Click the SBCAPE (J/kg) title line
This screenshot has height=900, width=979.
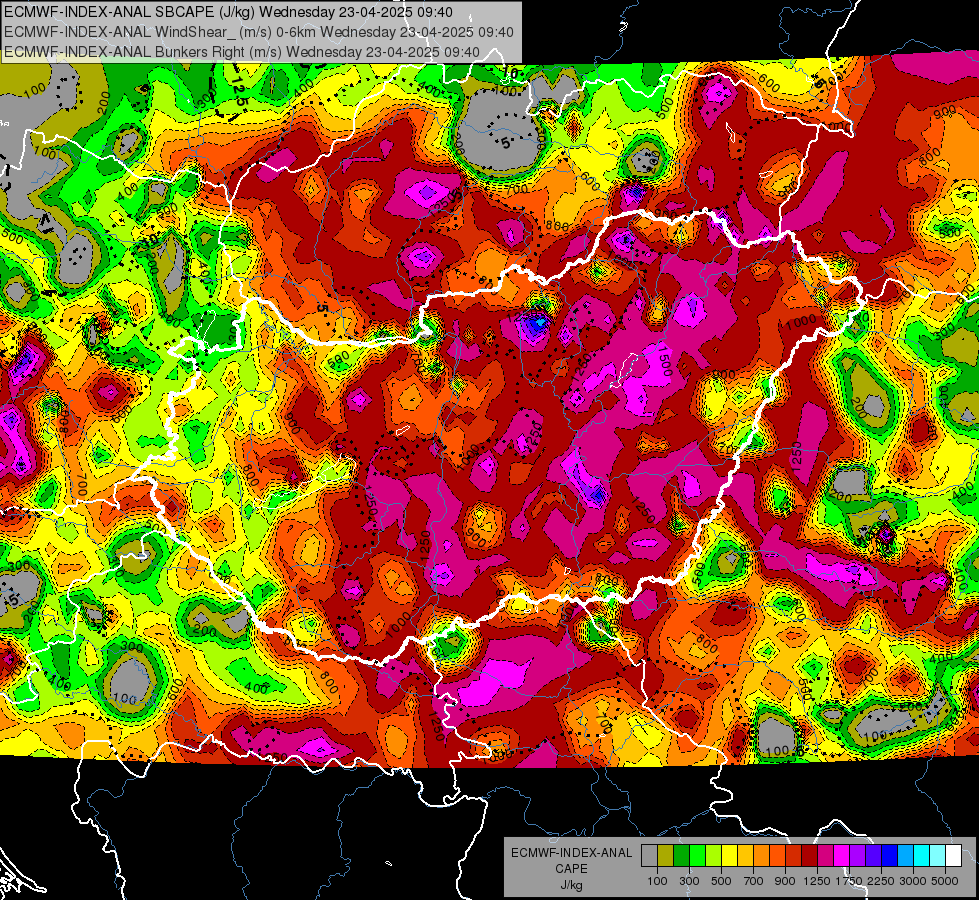click(229, 12)
